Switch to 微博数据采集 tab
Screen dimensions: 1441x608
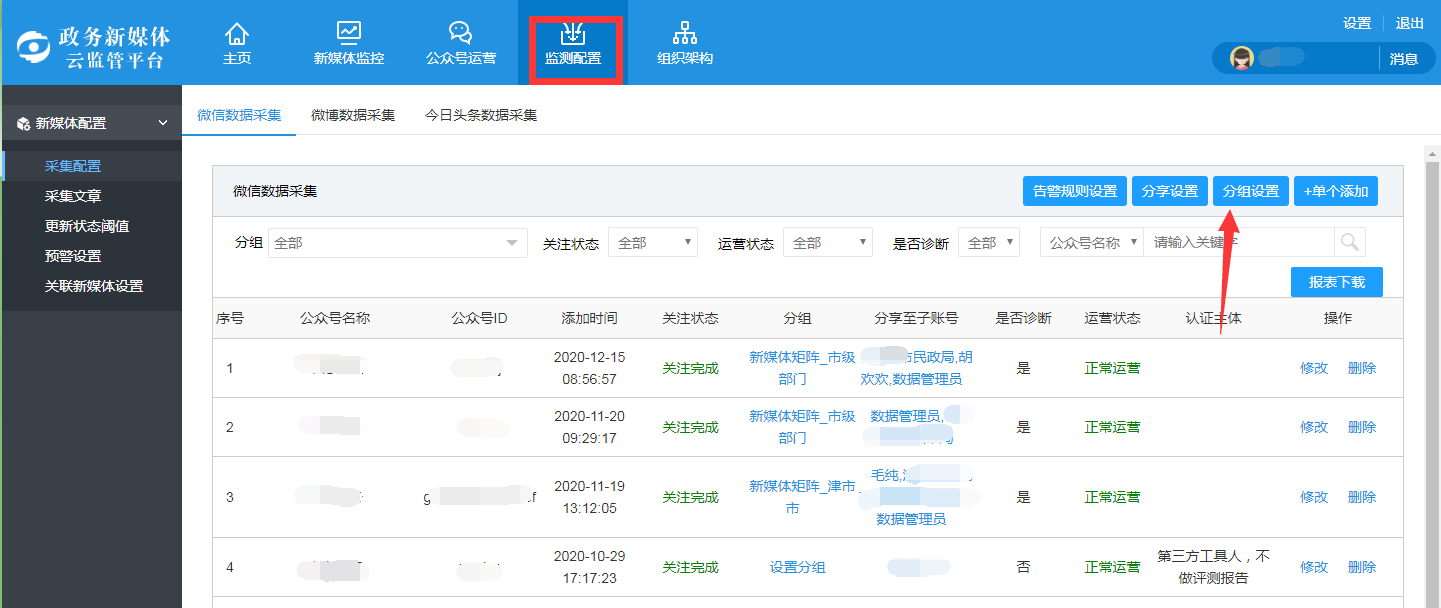tap(353, 115)
